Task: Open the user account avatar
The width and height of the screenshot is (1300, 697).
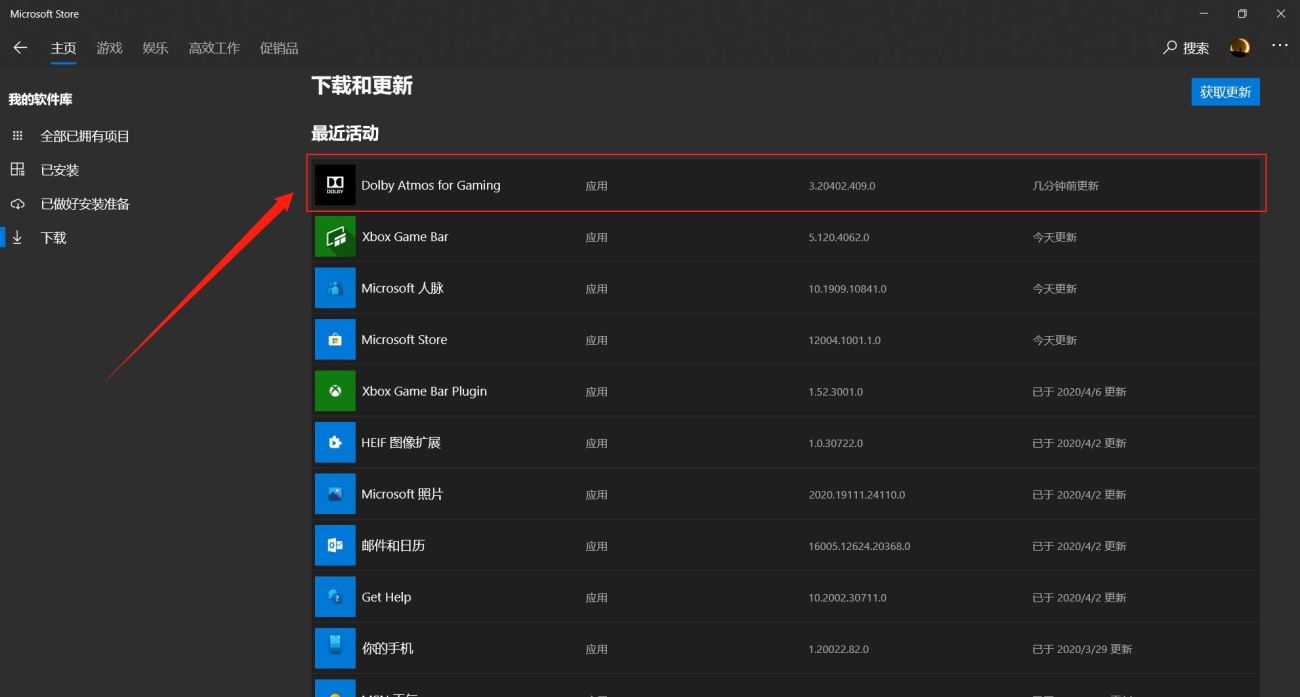Action: click(1240, 47)
